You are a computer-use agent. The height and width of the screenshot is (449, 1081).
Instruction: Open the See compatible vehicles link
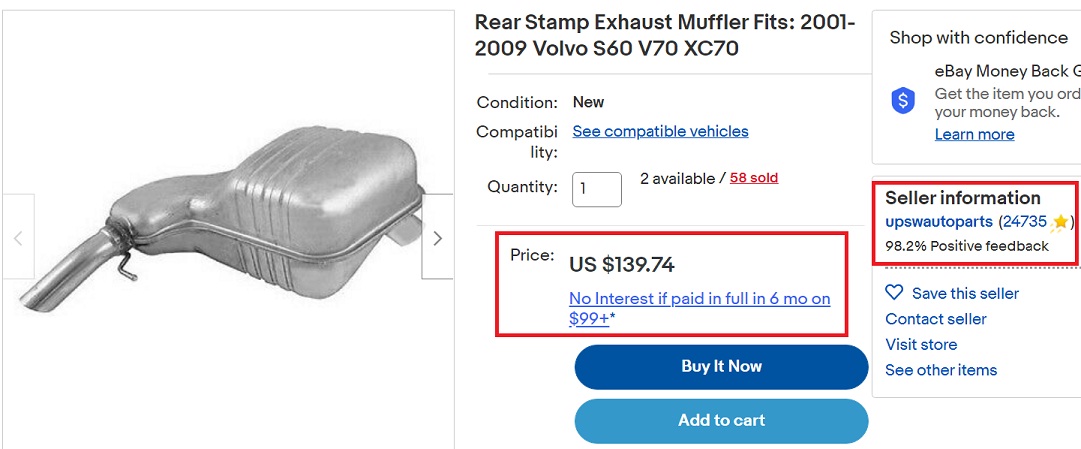click(x=660, y=131)
